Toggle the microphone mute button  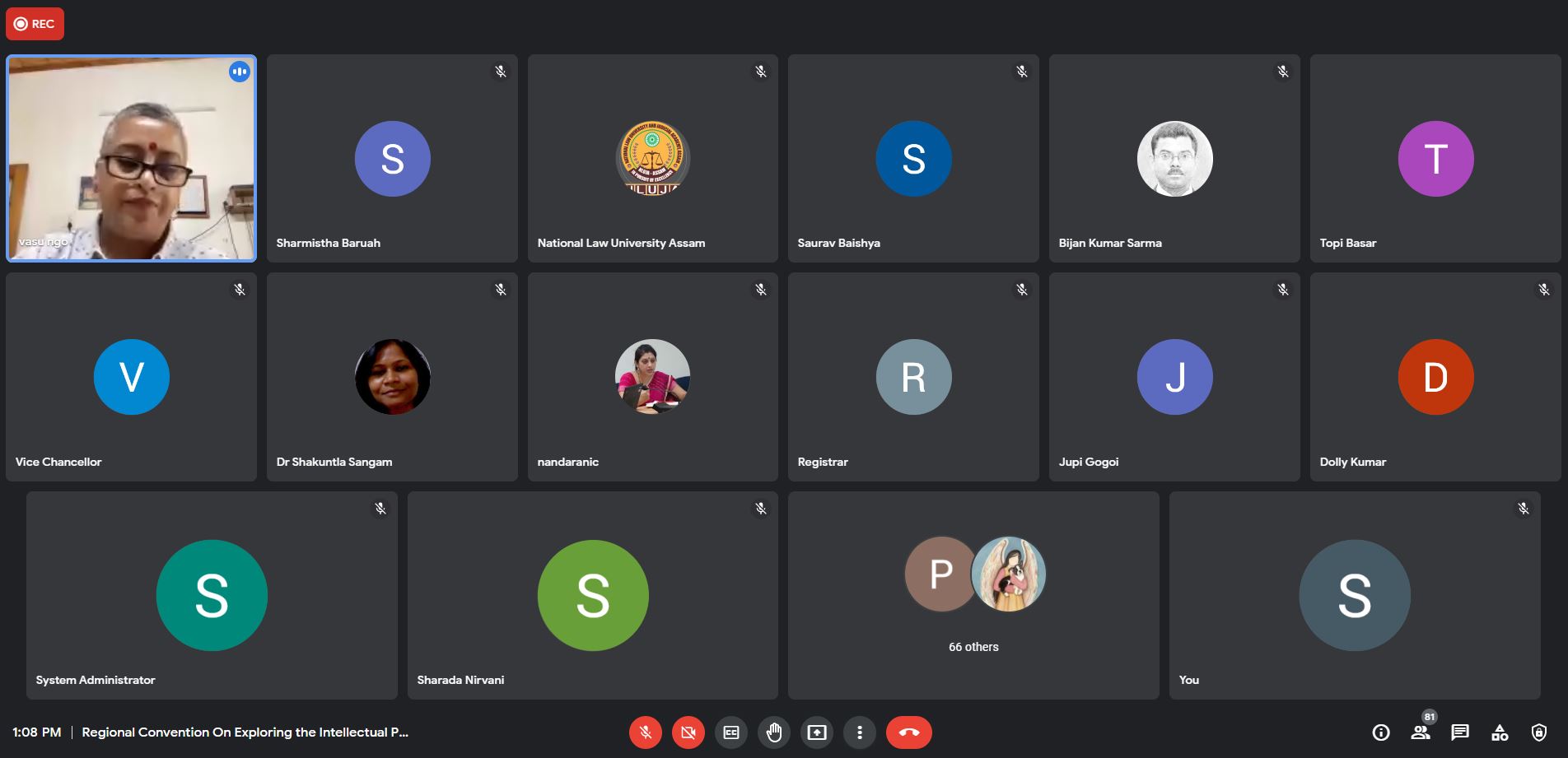point(646,732)
